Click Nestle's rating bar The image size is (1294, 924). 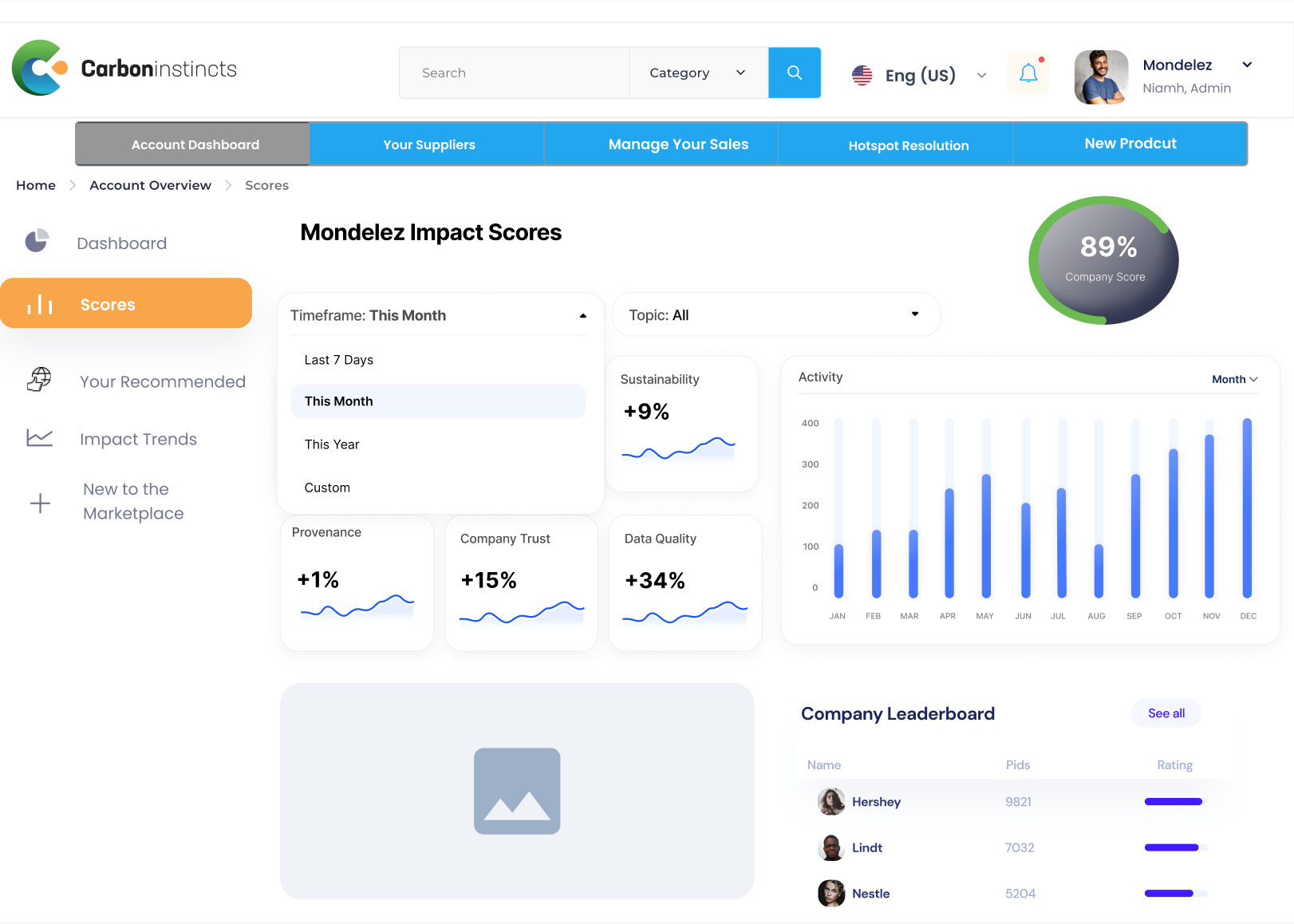[1176, 894]
